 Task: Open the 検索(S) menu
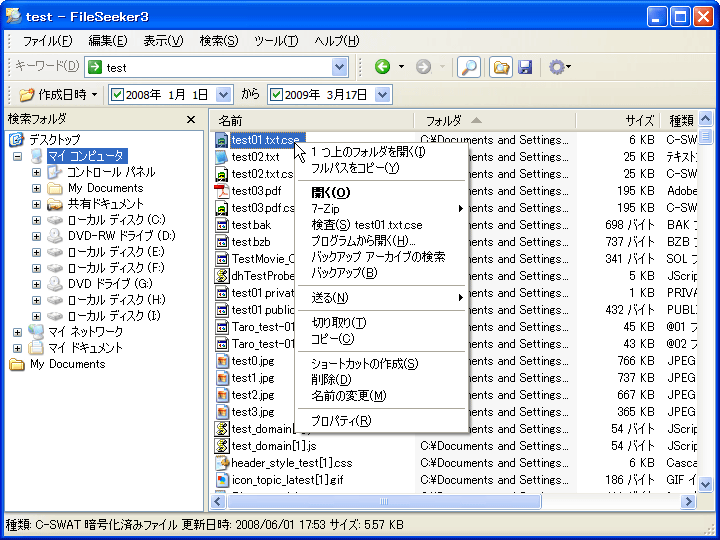(x=219, y=41)
